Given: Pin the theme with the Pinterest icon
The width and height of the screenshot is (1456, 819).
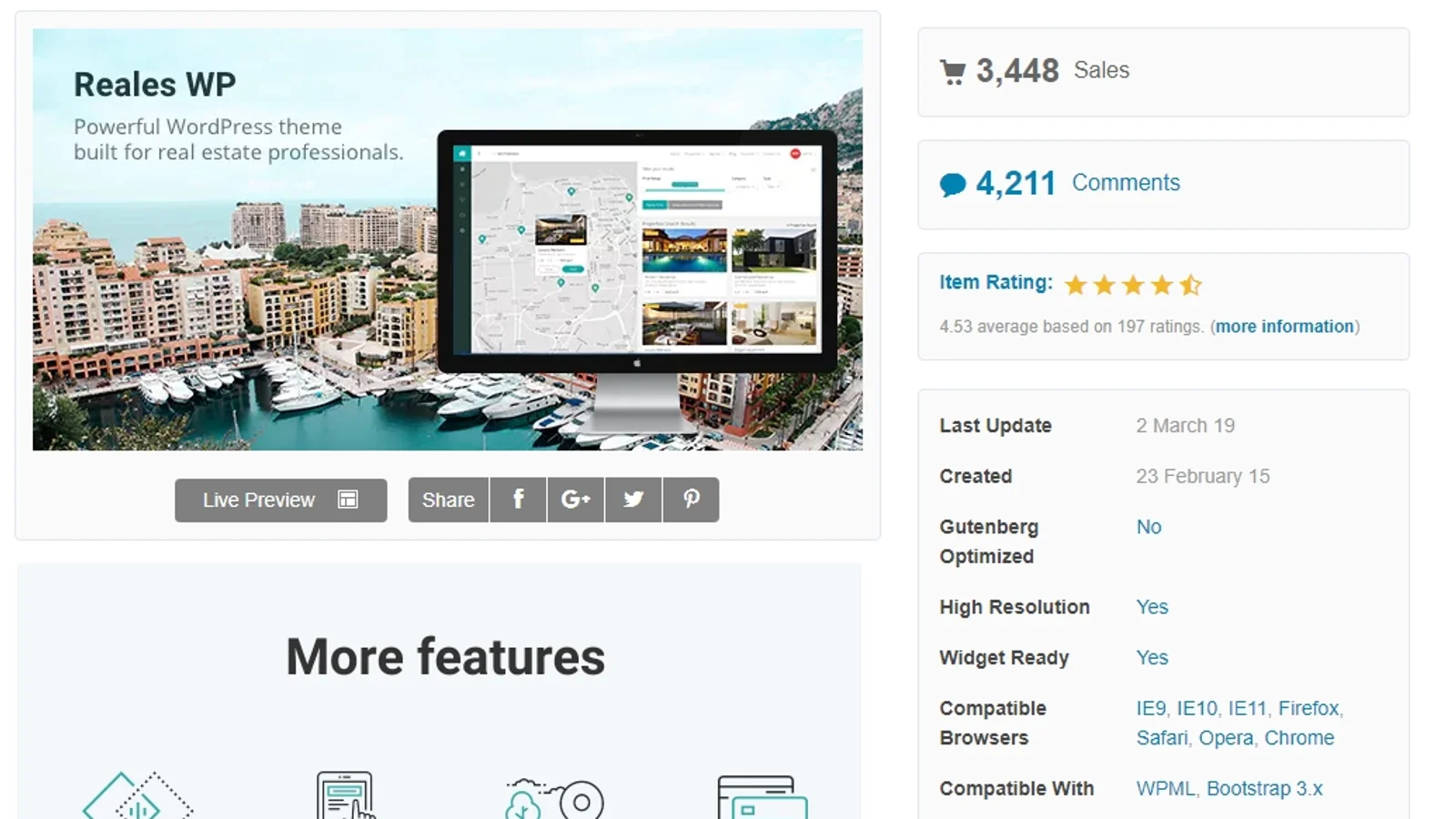Looking at the screenshot, I should tap(691, 500).
